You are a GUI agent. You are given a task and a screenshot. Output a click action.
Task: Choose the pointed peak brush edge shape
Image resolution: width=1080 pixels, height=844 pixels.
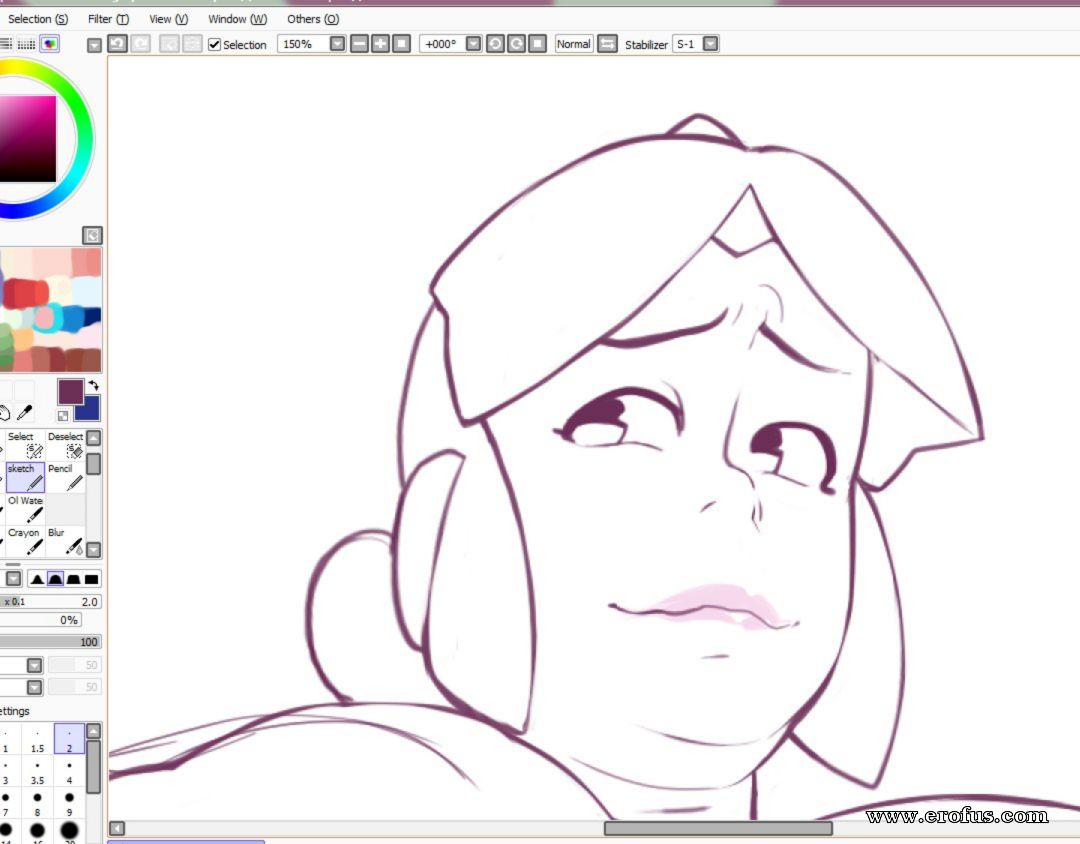(37, 579)
